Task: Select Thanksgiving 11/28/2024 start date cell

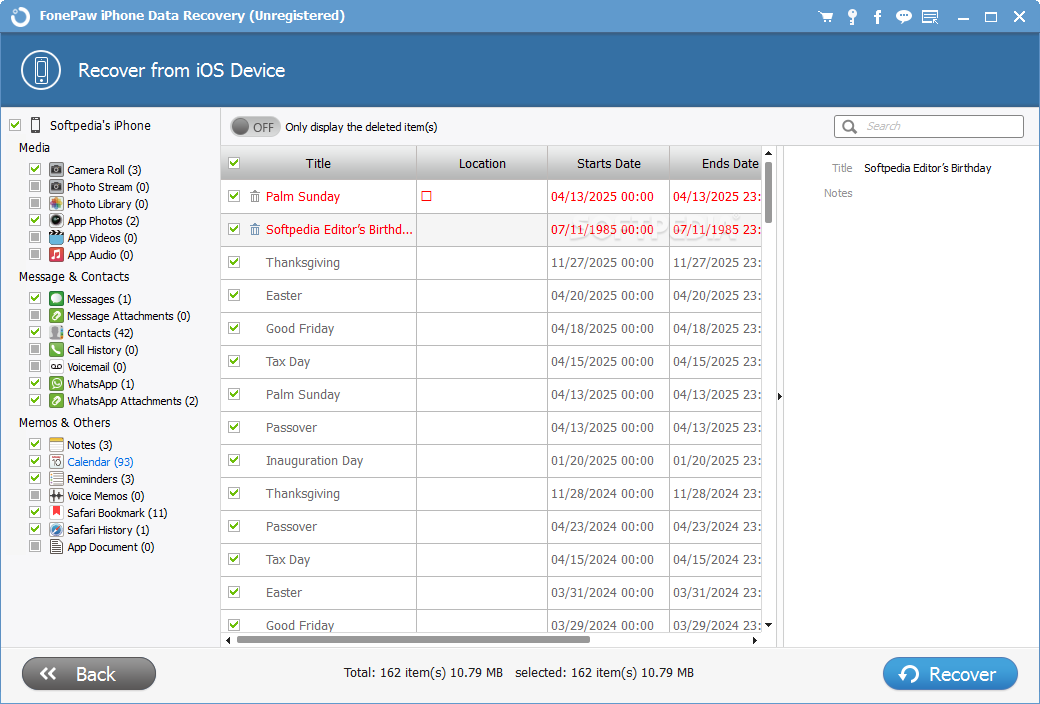Action: click(608, 494)
